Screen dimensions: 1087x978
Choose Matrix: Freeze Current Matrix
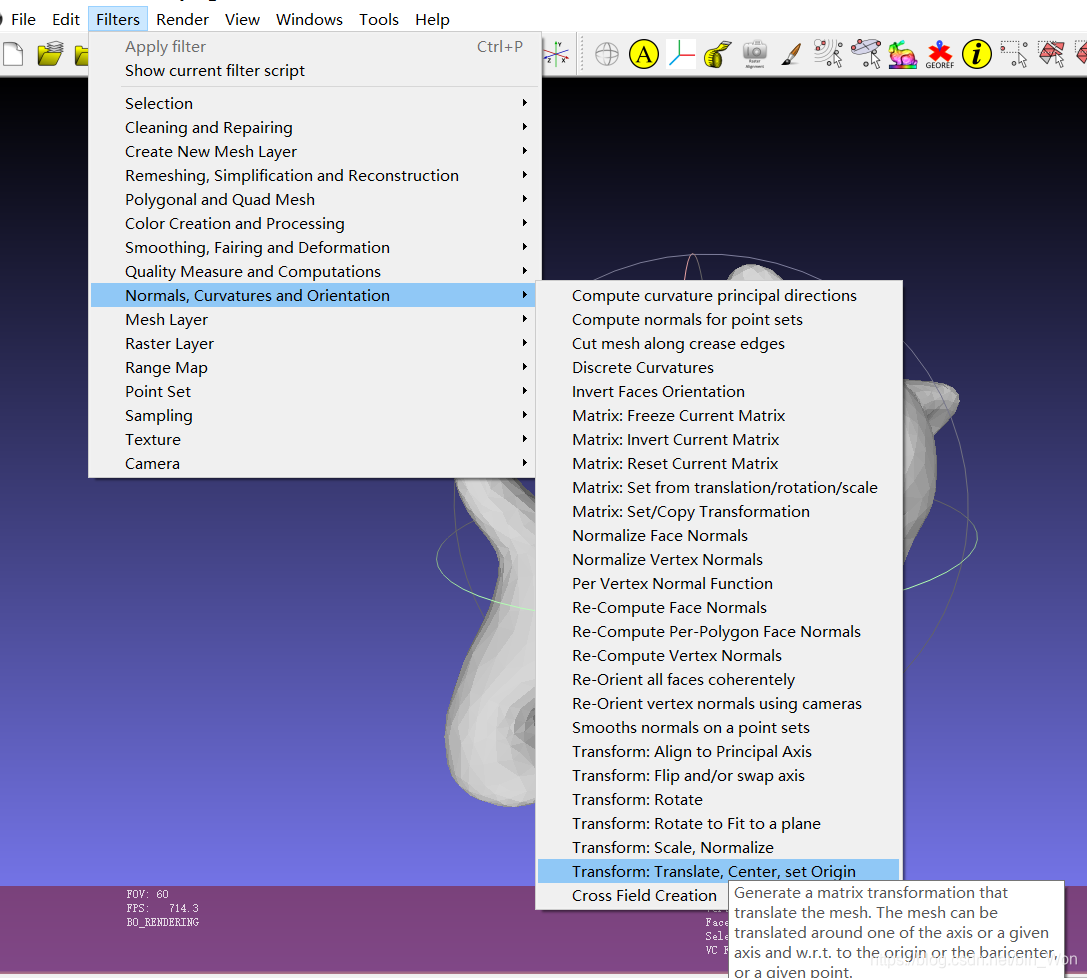point(718,416)
